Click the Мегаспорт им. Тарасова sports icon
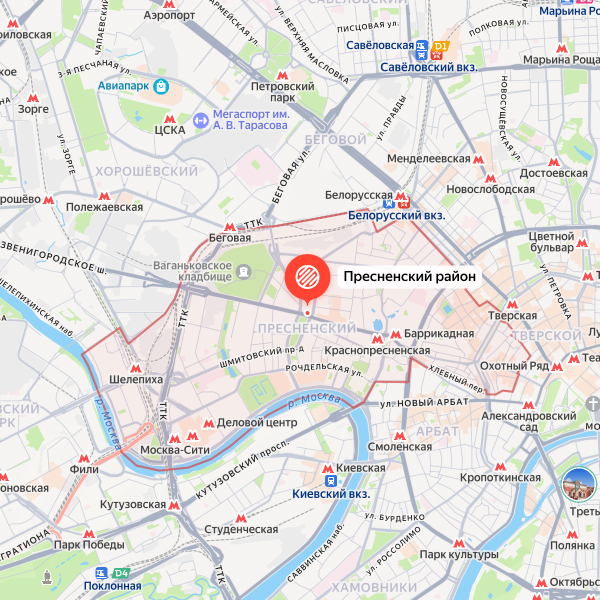 [x=201, y=121]
